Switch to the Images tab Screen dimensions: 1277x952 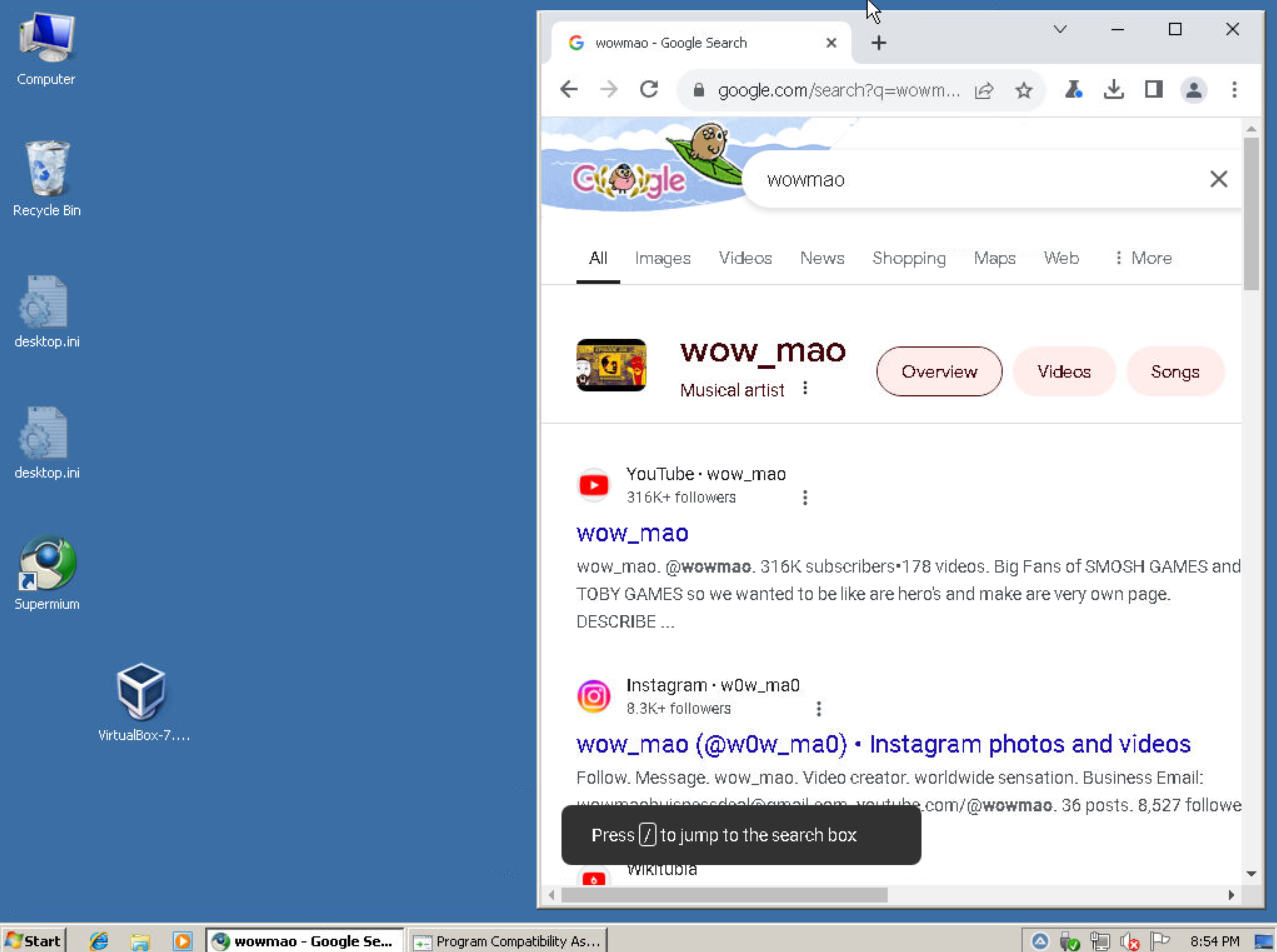click(x=663, y=258)
